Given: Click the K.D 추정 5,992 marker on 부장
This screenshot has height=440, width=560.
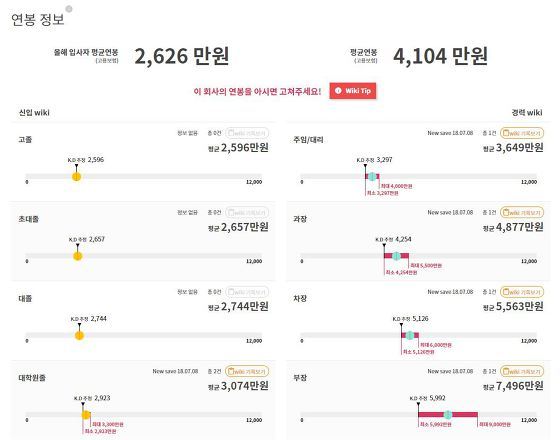Looking at the screenshot, I should [x=428, y=398].
